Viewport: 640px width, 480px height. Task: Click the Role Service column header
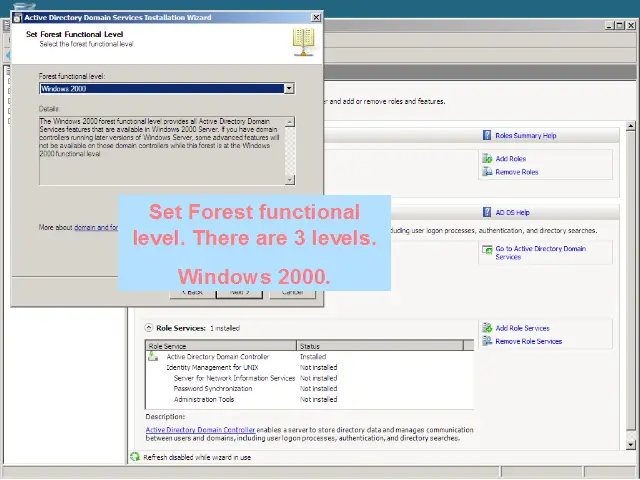221,346
